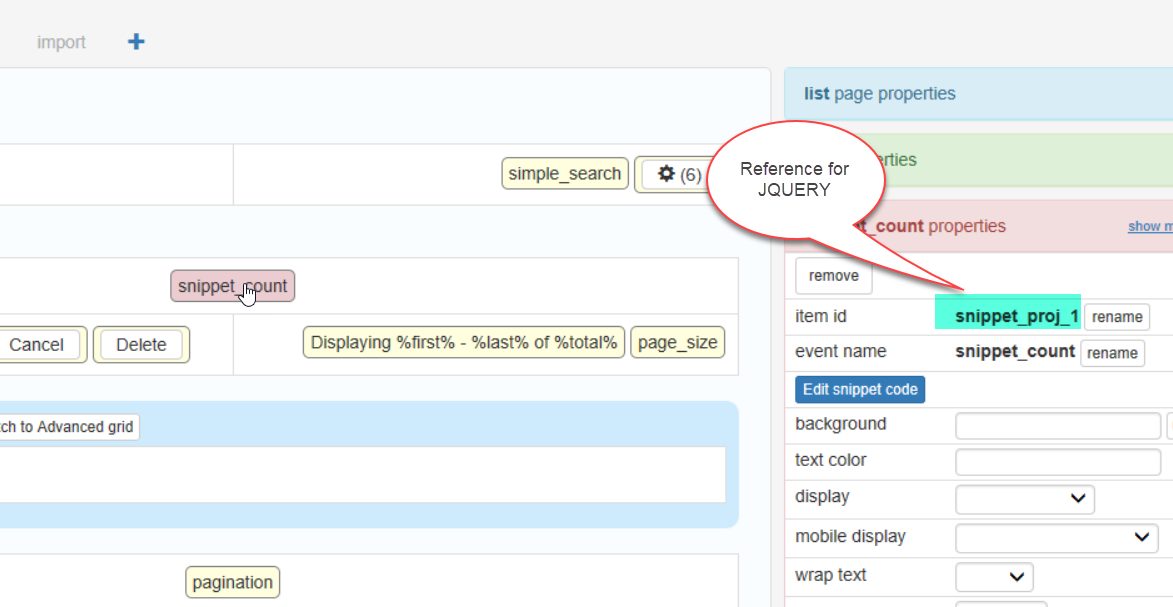Screen dimensions: 1173x607
Task: Select the Displaying %first% - %last% element
Action: pyautogui.click(x=464, y=342)
